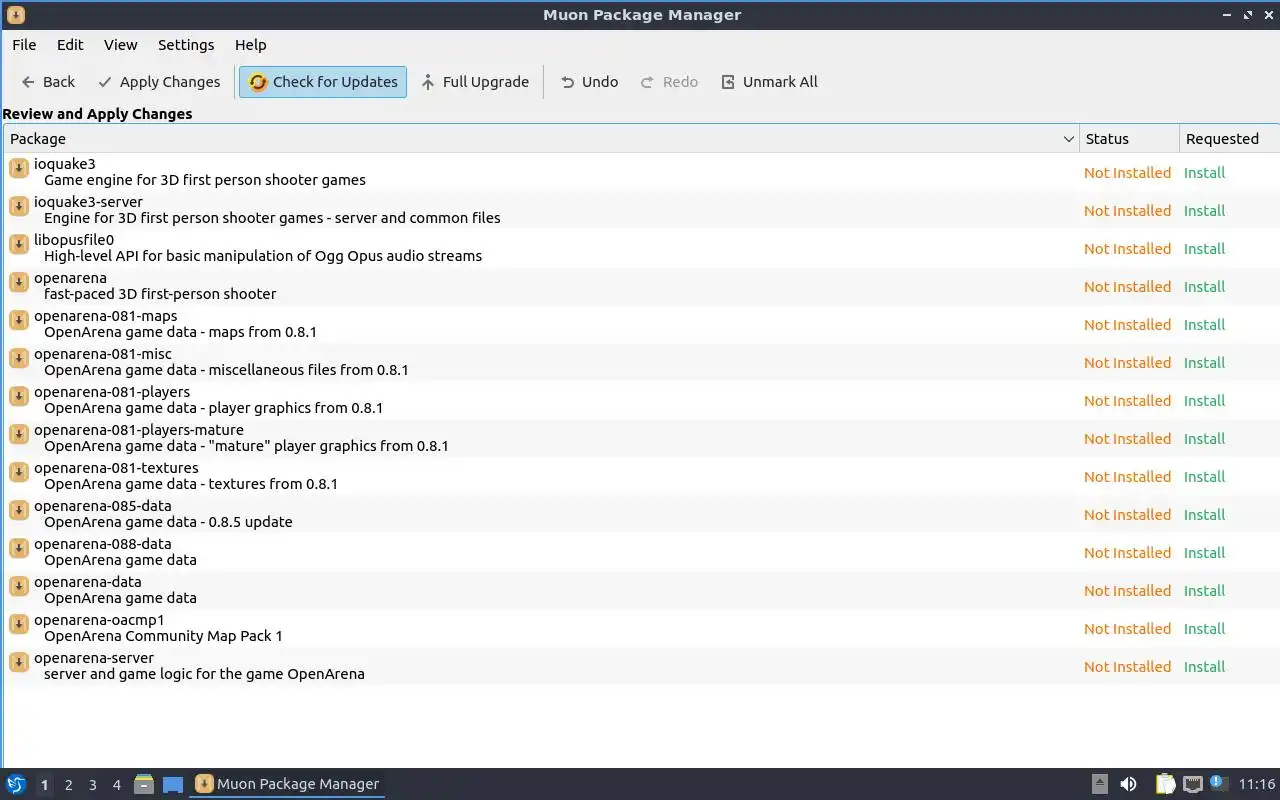This screenshot has height=800, width=1280.
Task: Click the openarena-081-maps package icon
Action: tap(18, 320)
